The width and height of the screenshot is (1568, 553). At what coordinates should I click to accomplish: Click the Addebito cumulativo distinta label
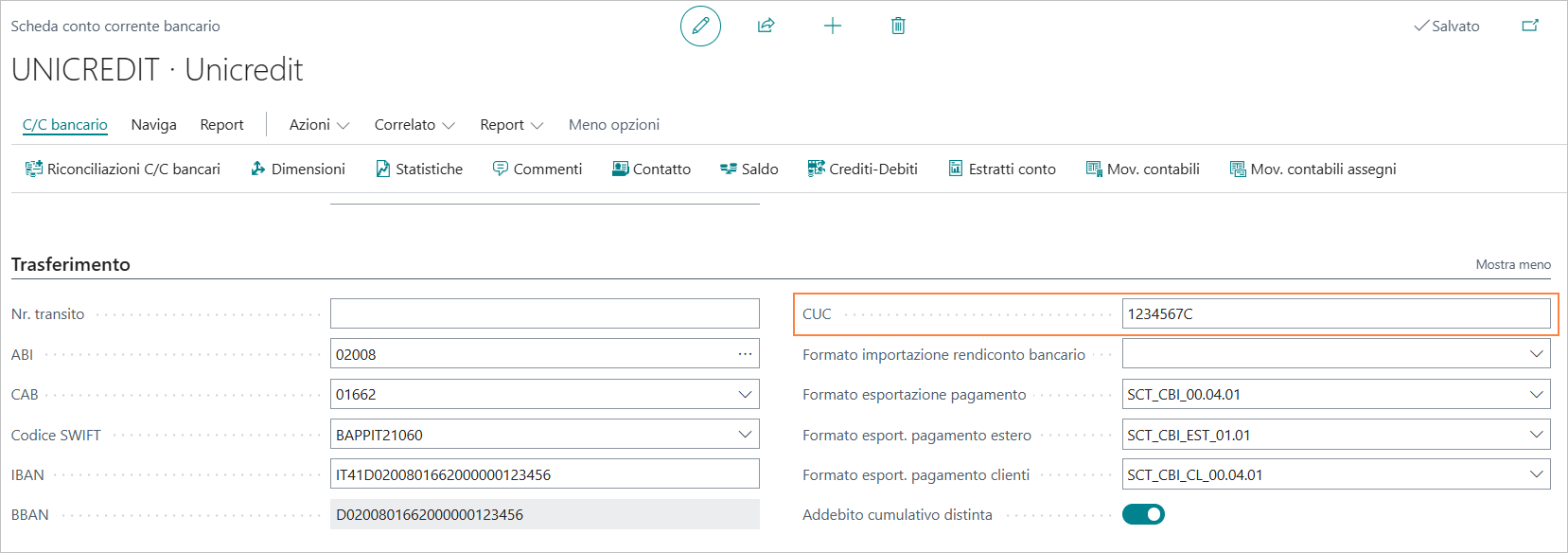click(897, 514)
